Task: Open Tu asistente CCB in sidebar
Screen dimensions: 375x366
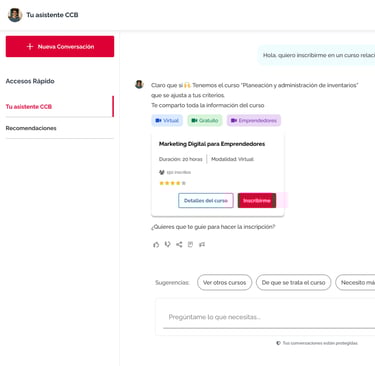Action: click(59, 107)
